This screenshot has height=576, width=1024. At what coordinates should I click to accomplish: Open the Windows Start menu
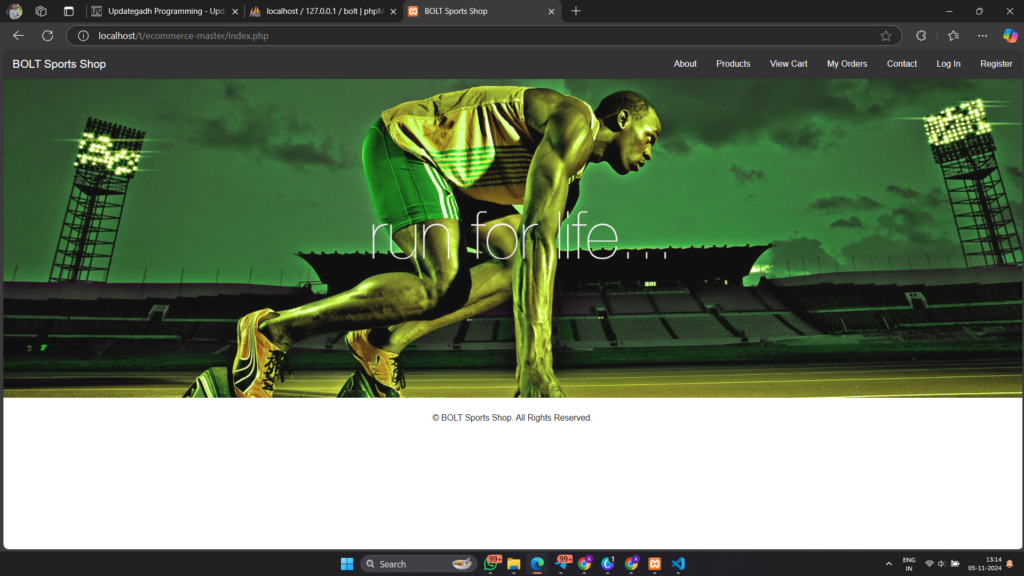point(347,564)
